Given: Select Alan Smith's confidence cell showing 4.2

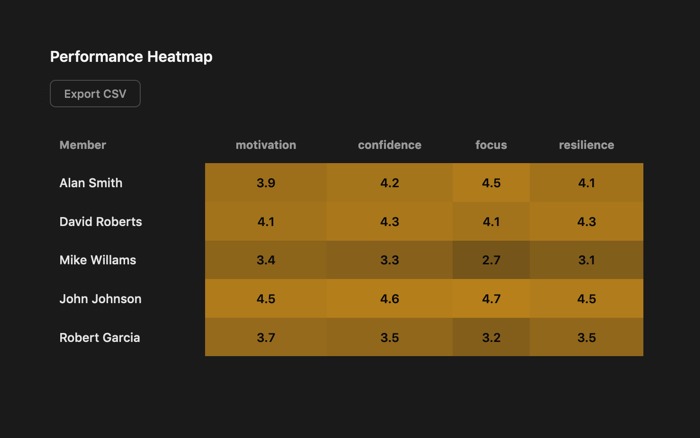Looking at the screenshot, I should [x=390, y=183].
